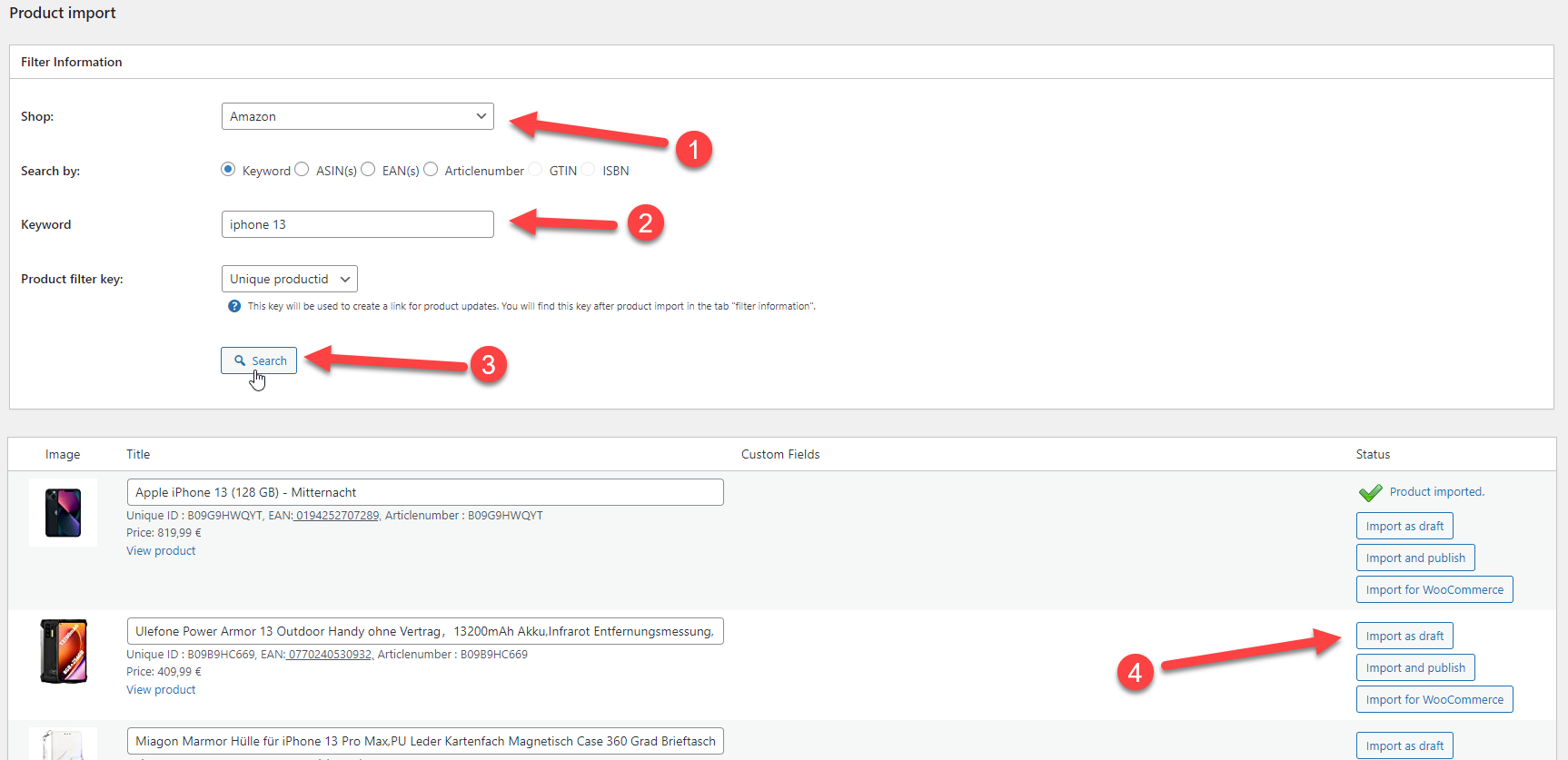Select the GTIN radio button
Viewport: 1568px width, 760px height.
point(535,169)
